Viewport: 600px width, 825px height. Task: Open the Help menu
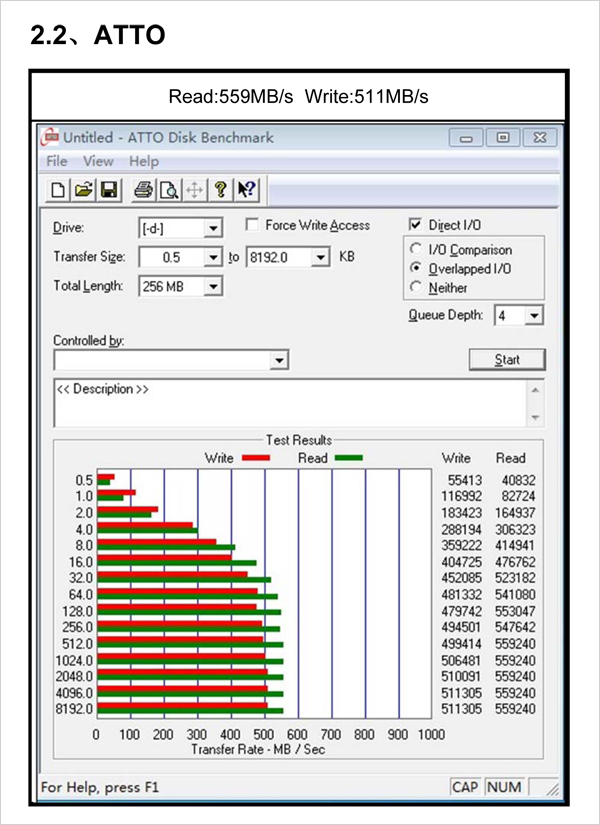[144, 162]
